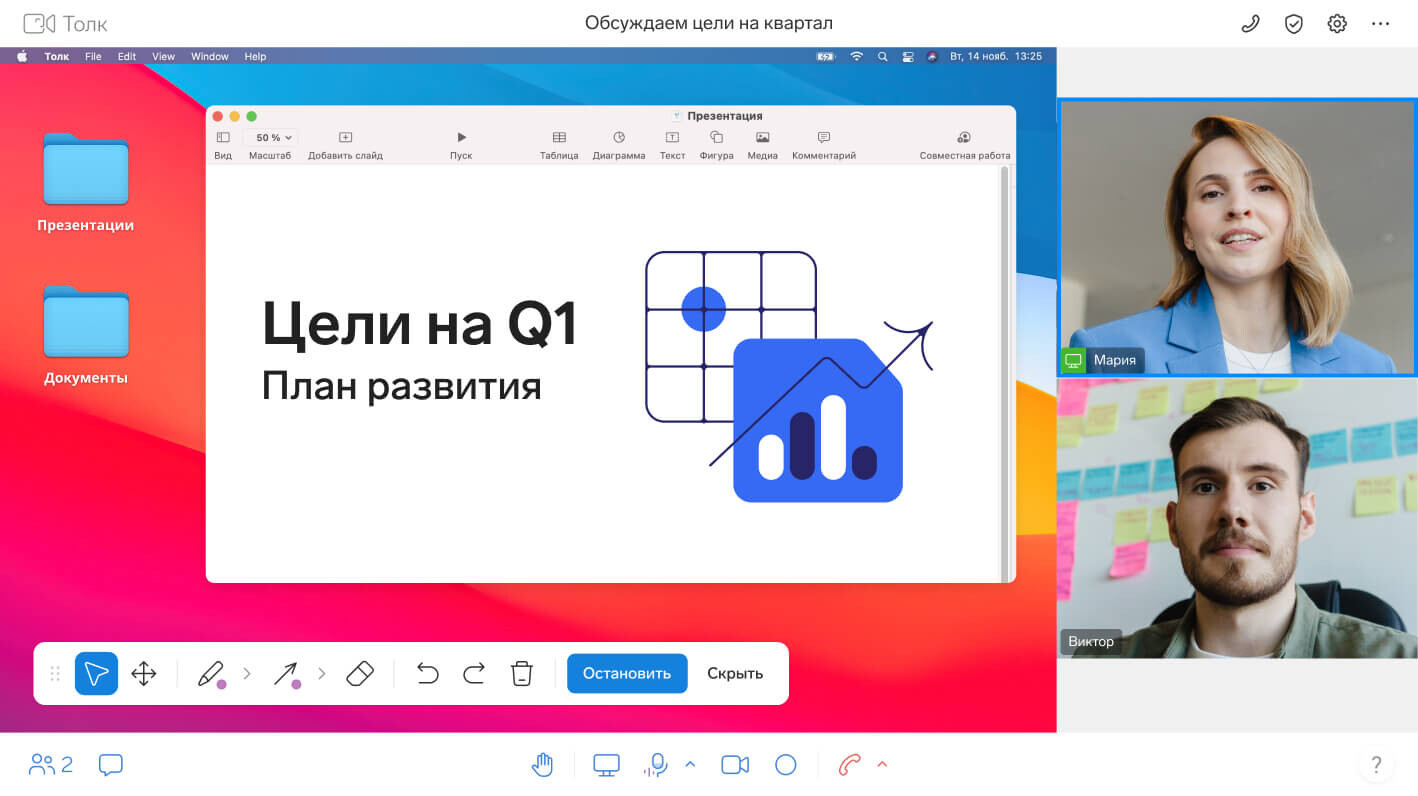The height and width of the screenshot is (796, 1418).
Task: Select the move arrows tool
Action: (144, 674)
